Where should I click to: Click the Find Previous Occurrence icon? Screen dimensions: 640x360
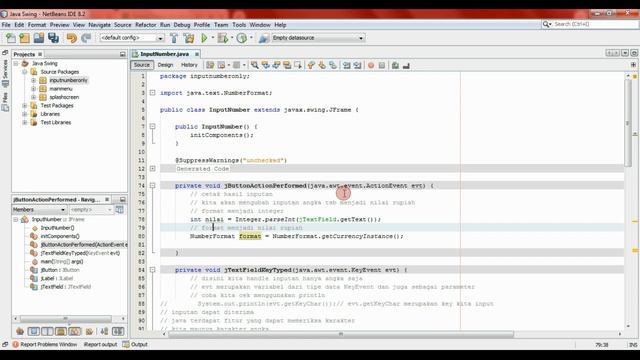(x=266, y=65)
